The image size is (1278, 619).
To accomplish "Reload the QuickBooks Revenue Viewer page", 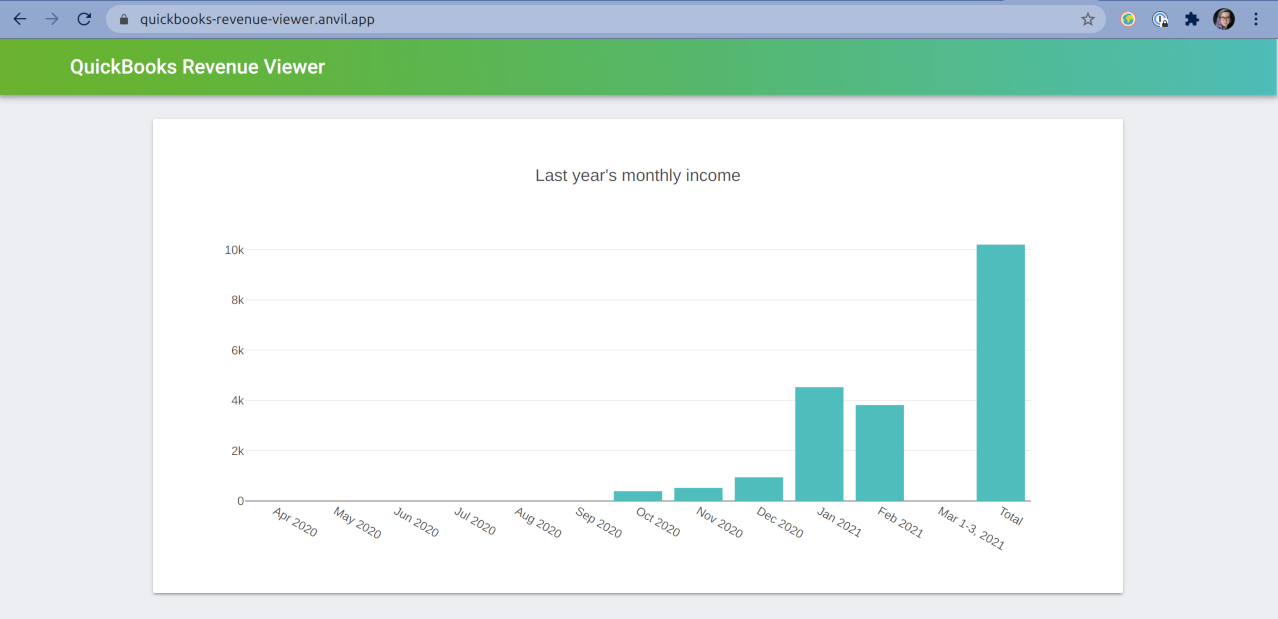I will [84, 17].
